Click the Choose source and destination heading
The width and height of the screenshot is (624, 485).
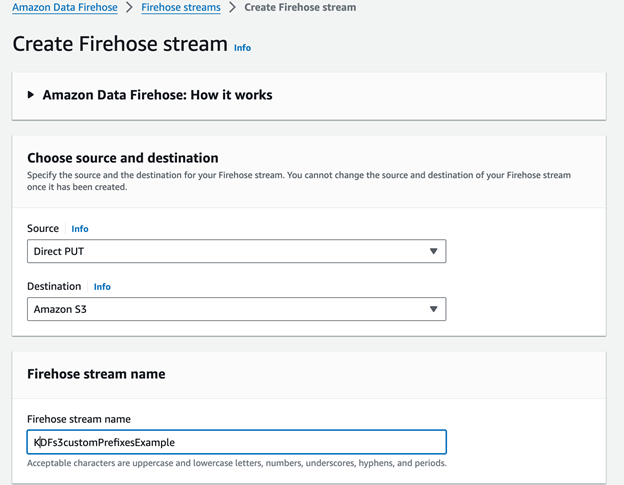[122, 158]
